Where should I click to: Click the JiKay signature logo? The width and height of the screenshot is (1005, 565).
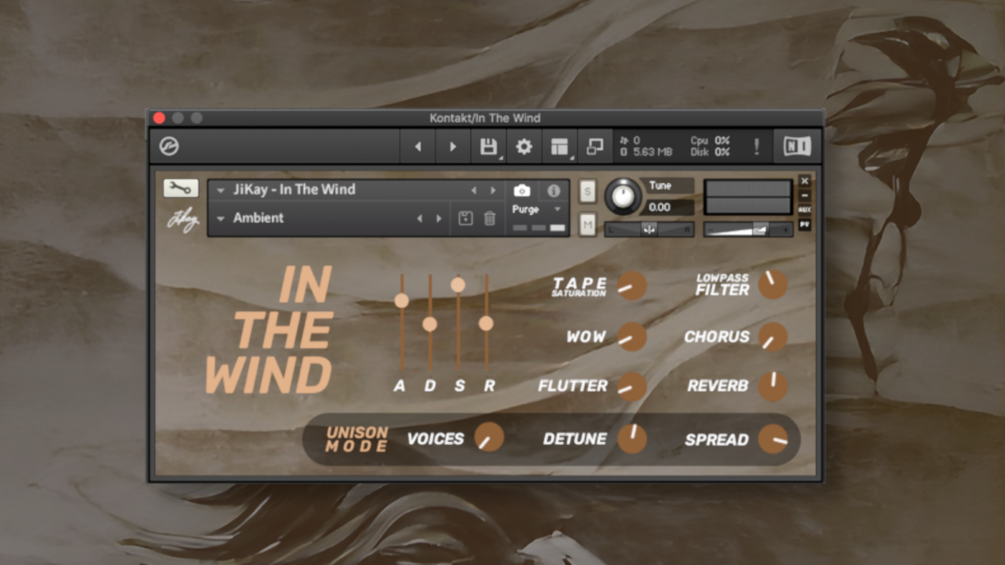pos(183,220)
